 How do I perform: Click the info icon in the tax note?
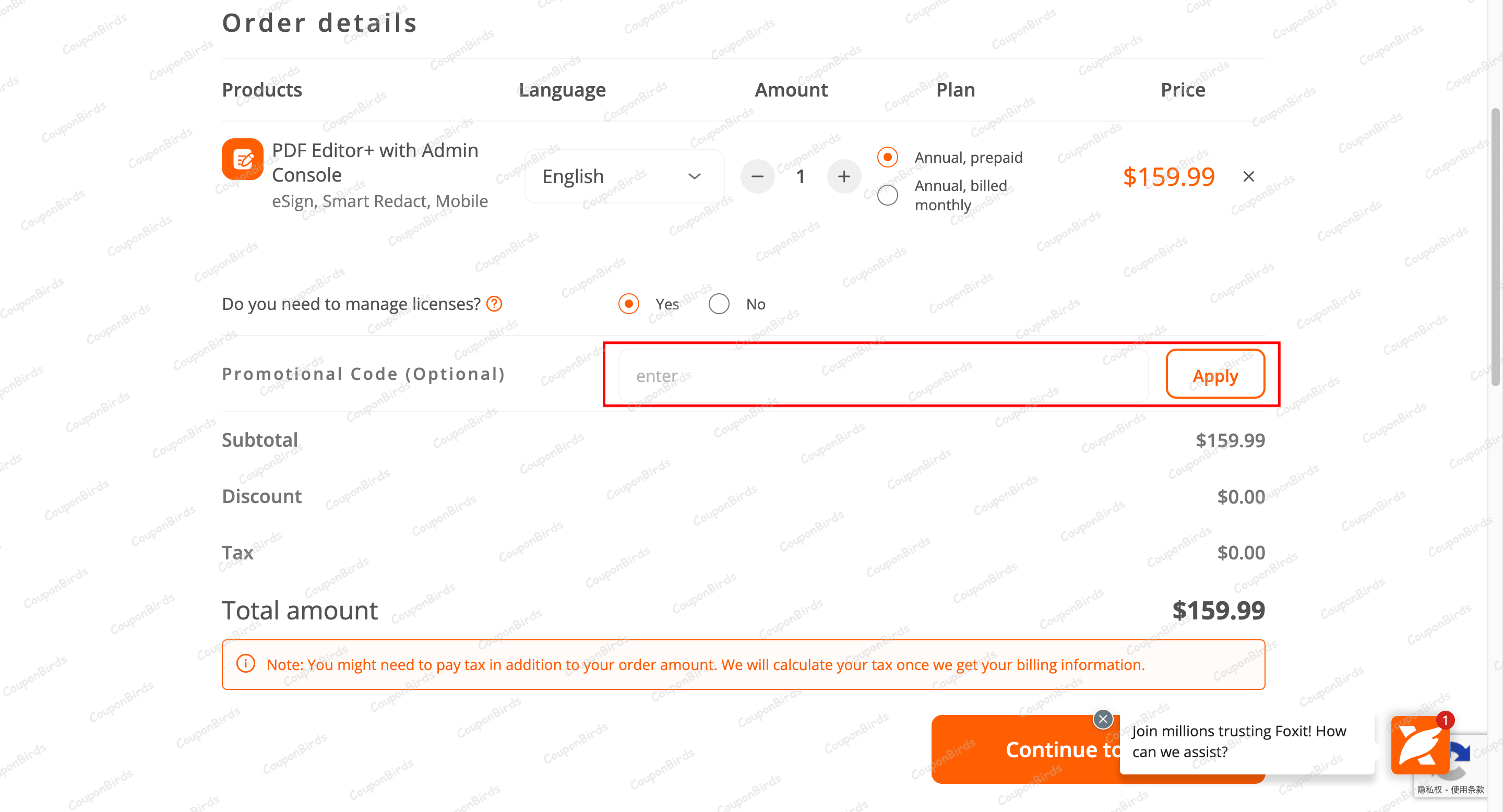[x=246, y=664]
